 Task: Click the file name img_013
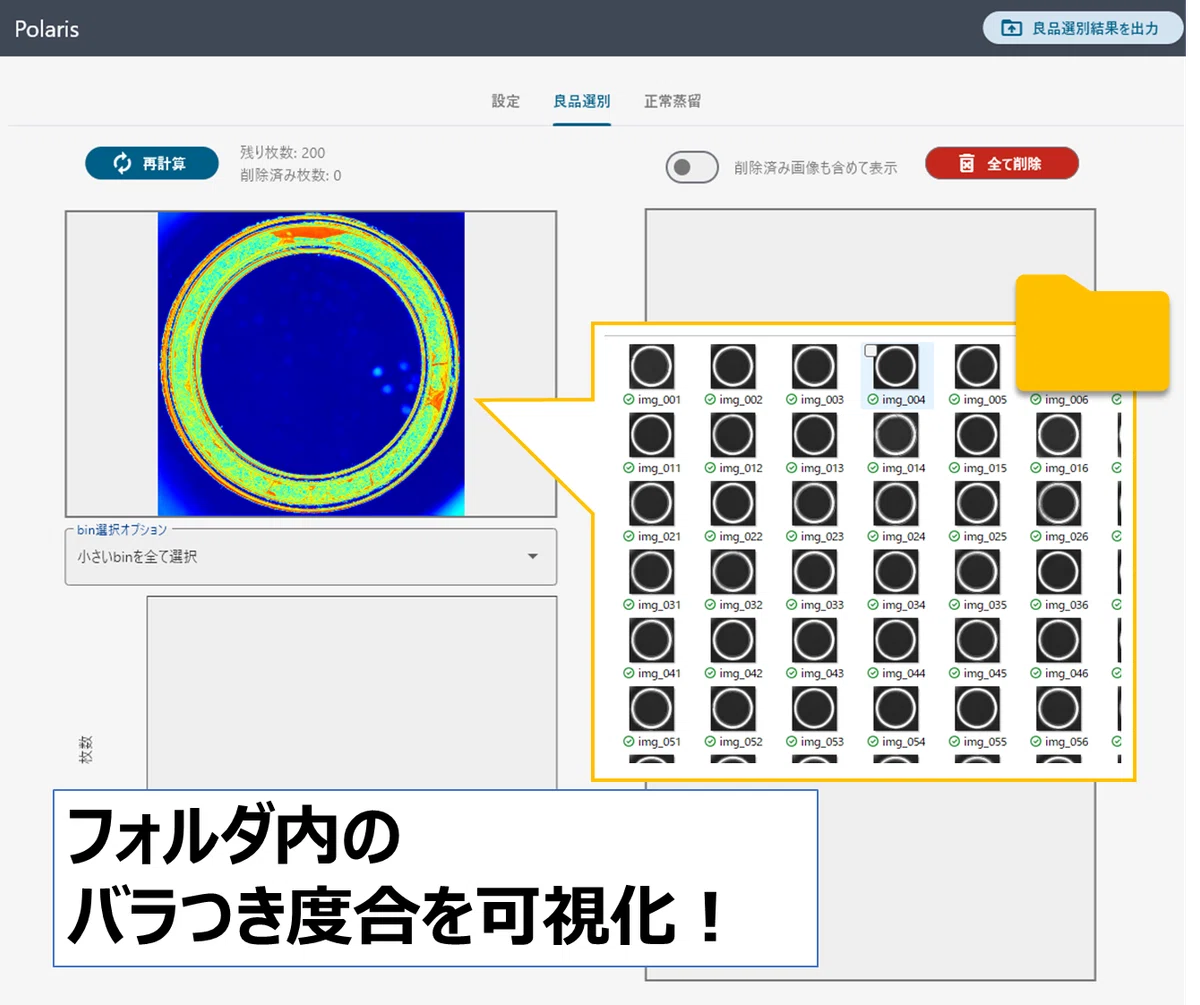[823, 468]
